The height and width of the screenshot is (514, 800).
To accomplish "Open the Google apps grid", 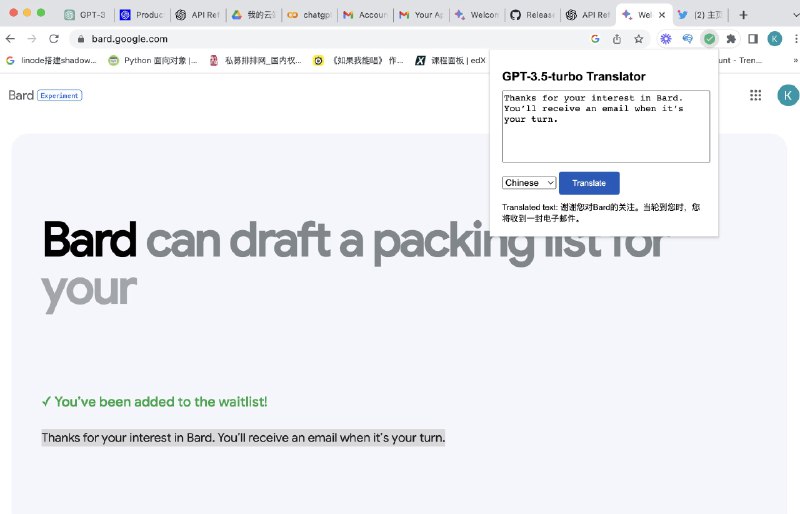I will (756, 95).
